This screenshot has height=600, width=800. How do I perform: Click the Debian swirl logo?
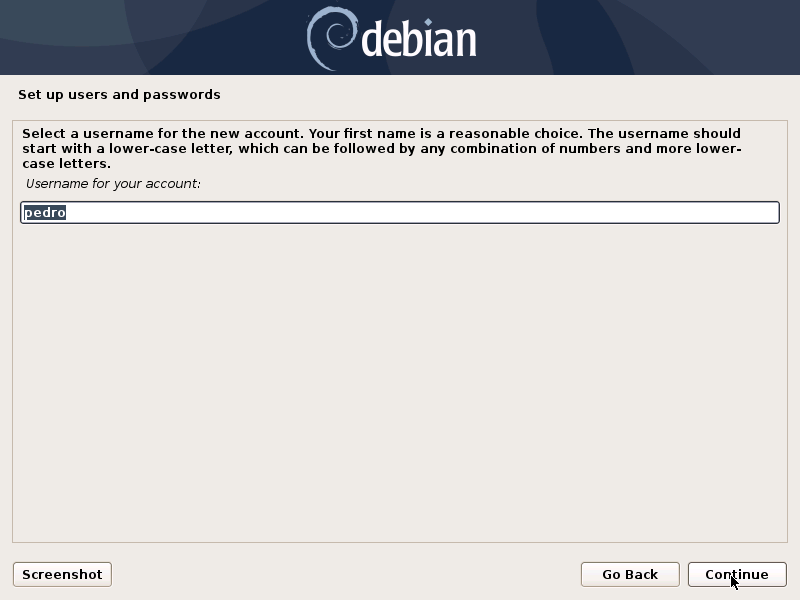[332, 38]
